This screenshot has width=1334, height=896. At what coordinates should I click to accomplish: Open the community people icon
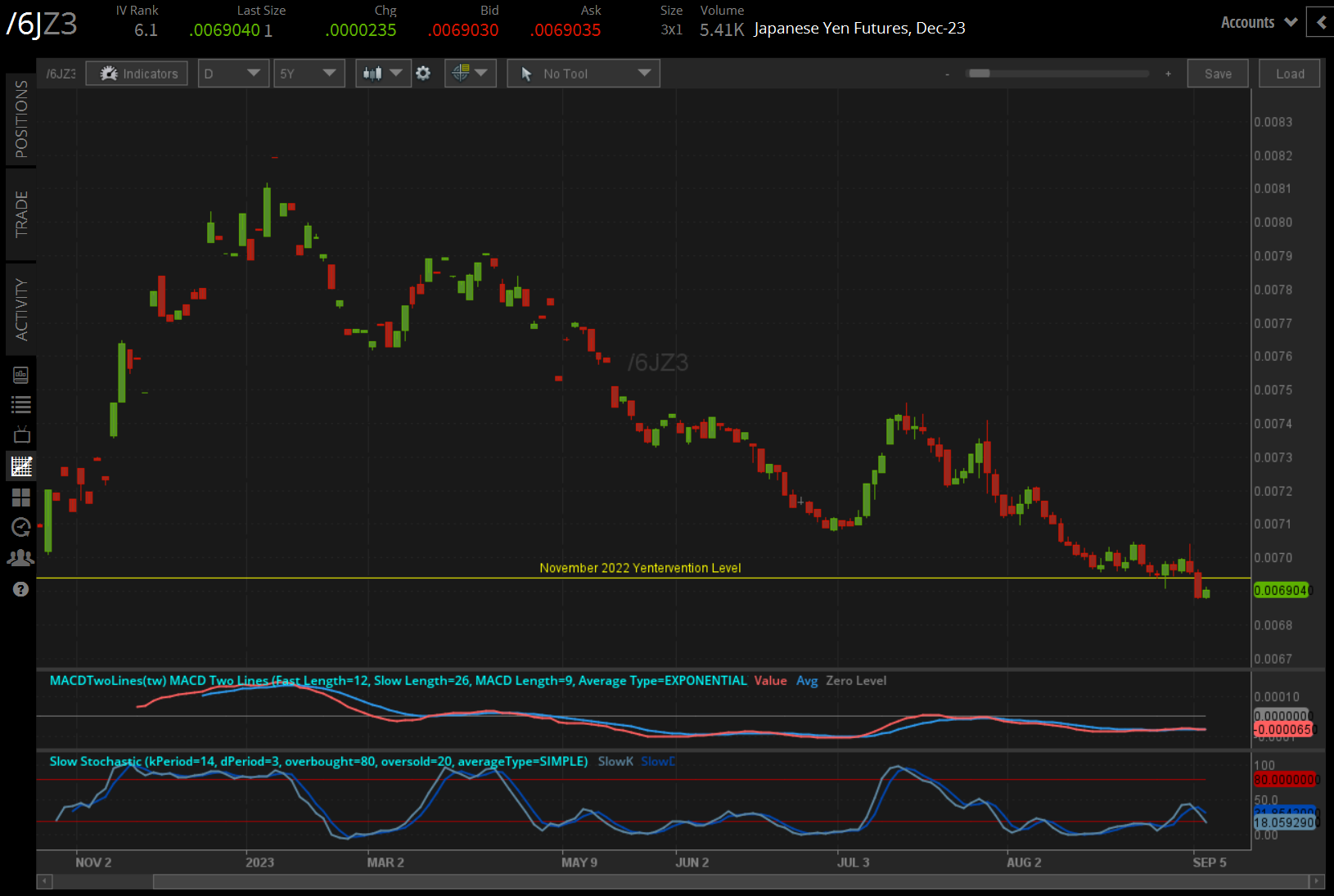[x=21, y=558]
